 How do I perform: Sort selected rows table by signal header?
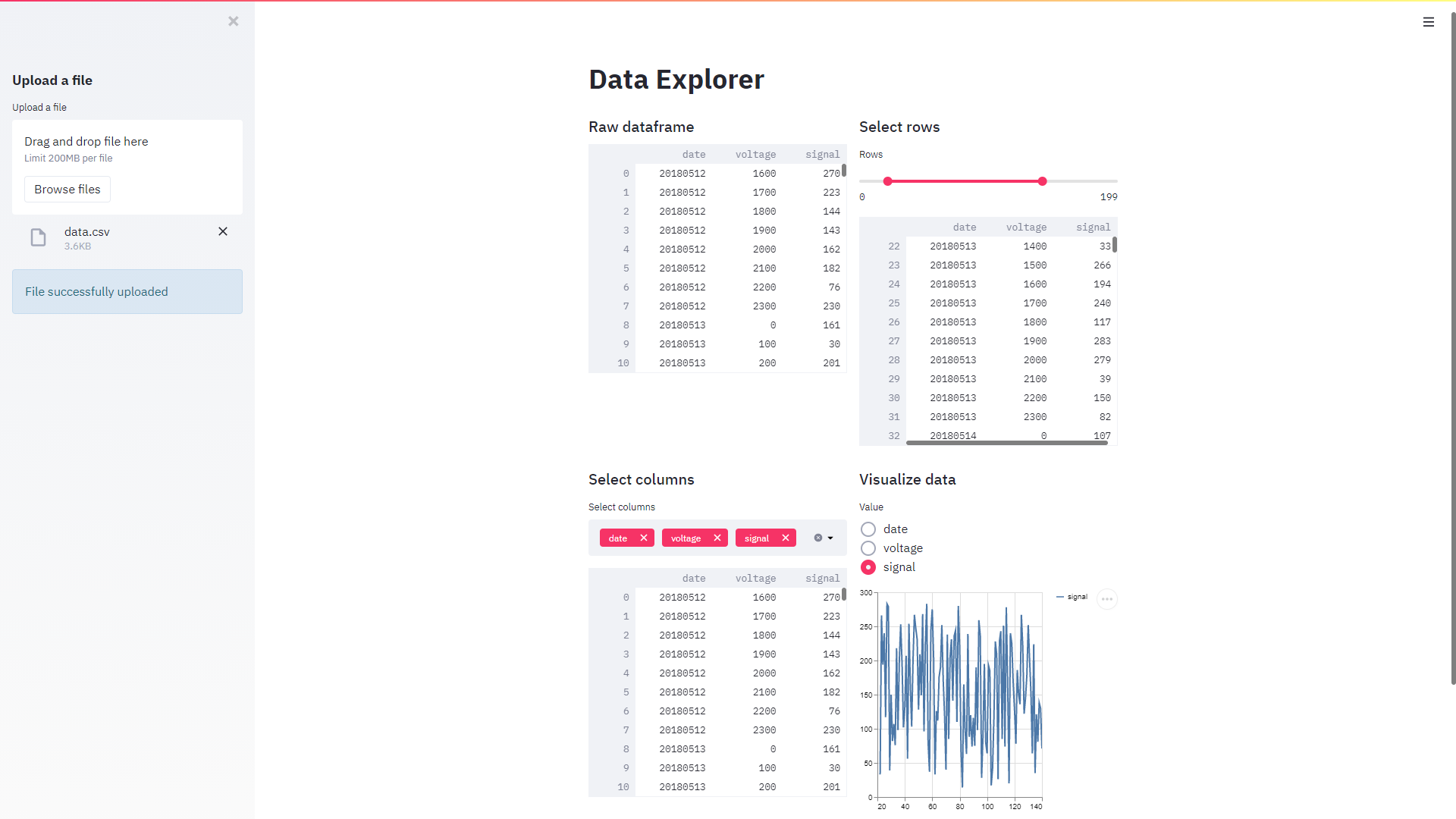pyautogui.click(x=1093, y=227)
